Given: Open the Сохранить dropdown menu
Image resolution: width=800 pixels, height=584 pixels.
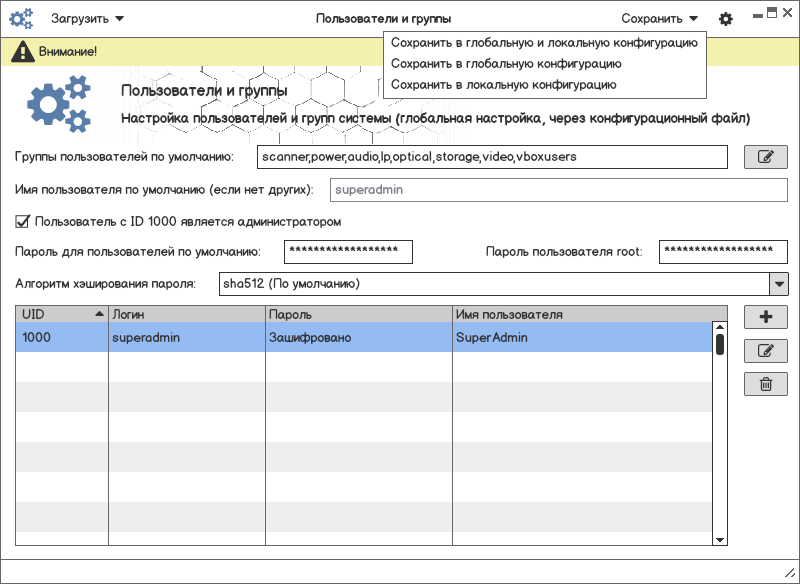Looking at the screenshot, I should (x=659, y=18).
